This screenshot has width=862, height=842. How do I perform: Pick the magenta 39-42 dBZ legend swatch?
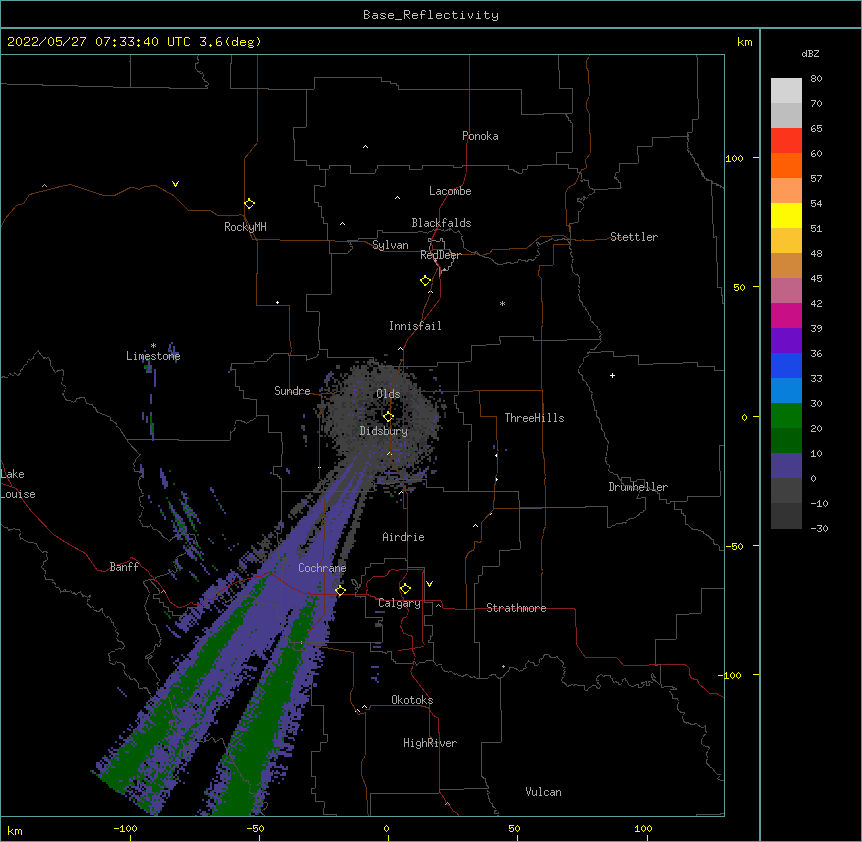(x=786, y=315)
